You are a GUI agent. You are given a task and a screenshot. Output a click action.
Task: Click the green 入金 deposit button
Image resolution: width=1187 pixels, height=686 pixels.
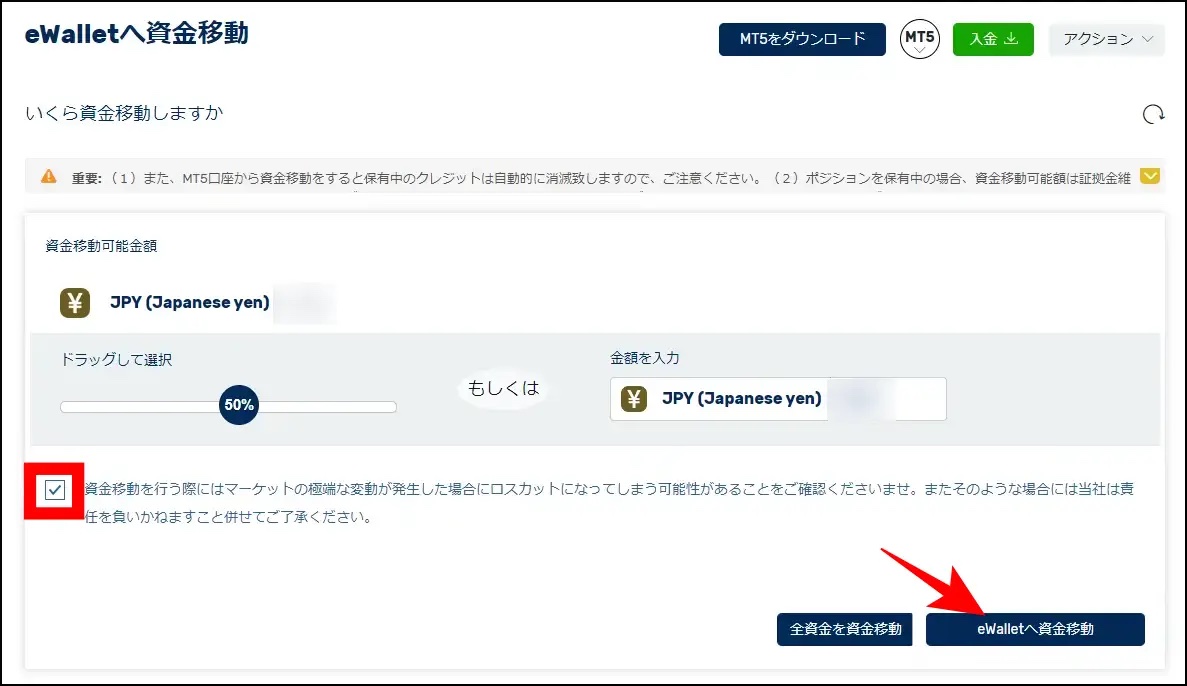(x=993, y=39)
